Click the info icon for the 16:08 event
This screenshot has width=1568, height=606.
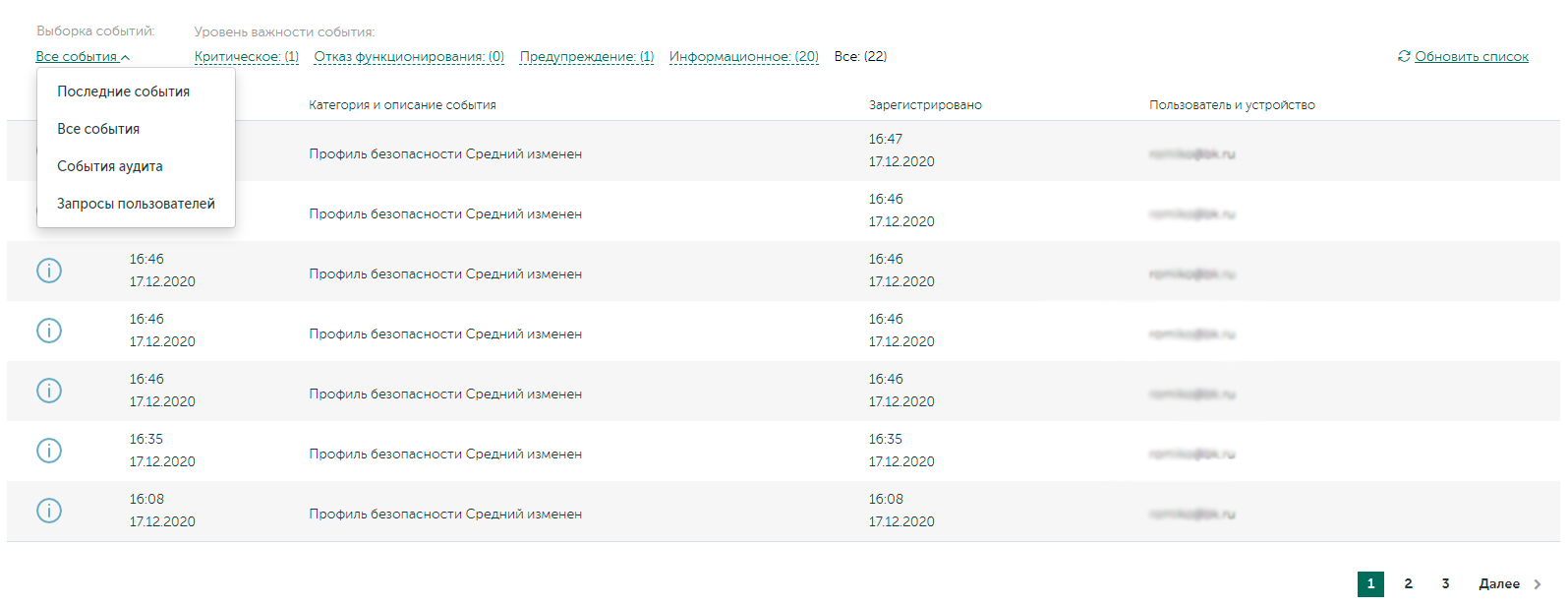(x=49, y=511)
